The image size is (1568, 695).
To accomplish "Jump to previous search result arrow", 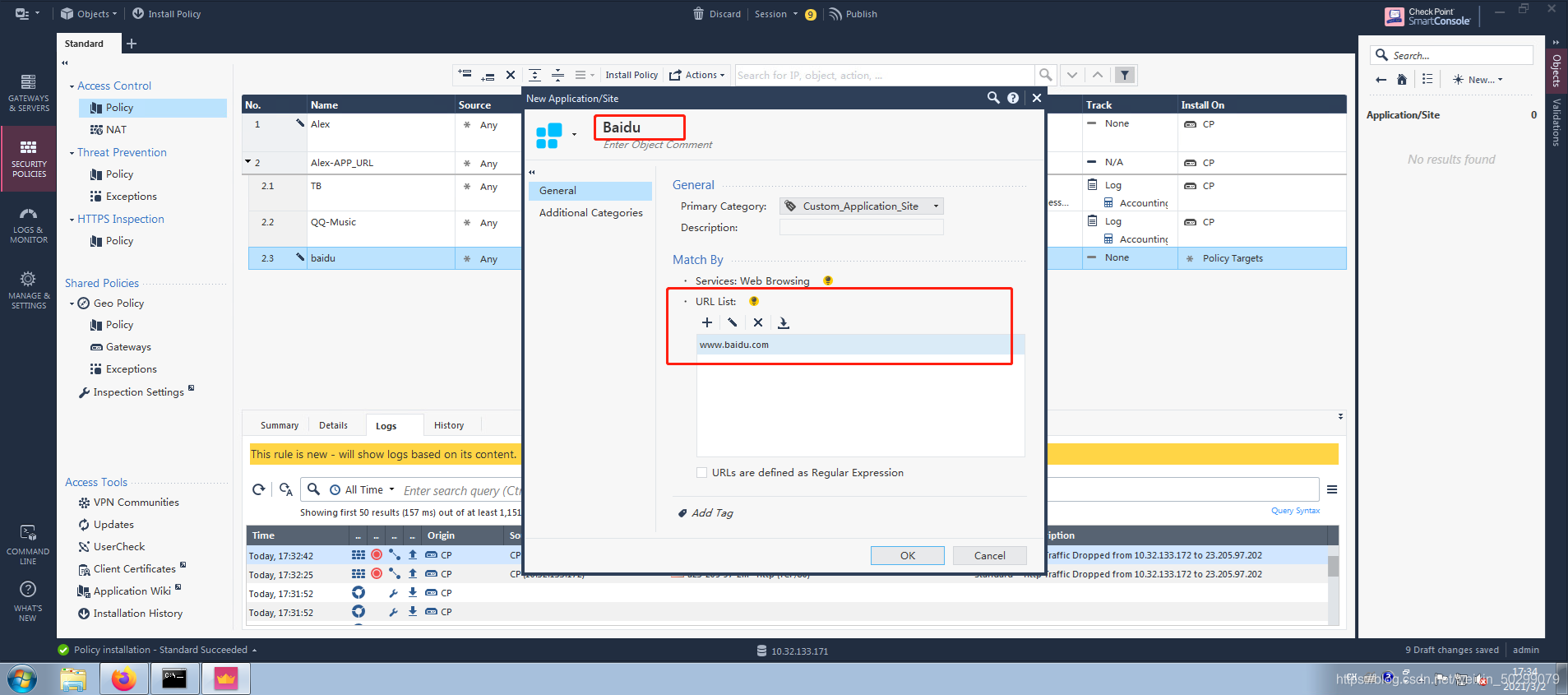I will [1098, 75].
